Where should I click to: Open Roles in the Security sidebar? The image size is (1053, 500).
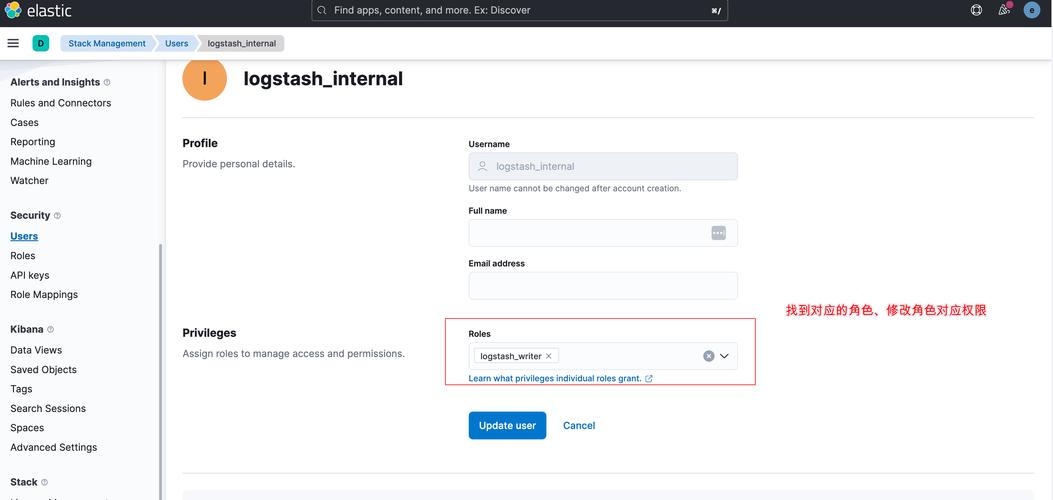[23, 256]
